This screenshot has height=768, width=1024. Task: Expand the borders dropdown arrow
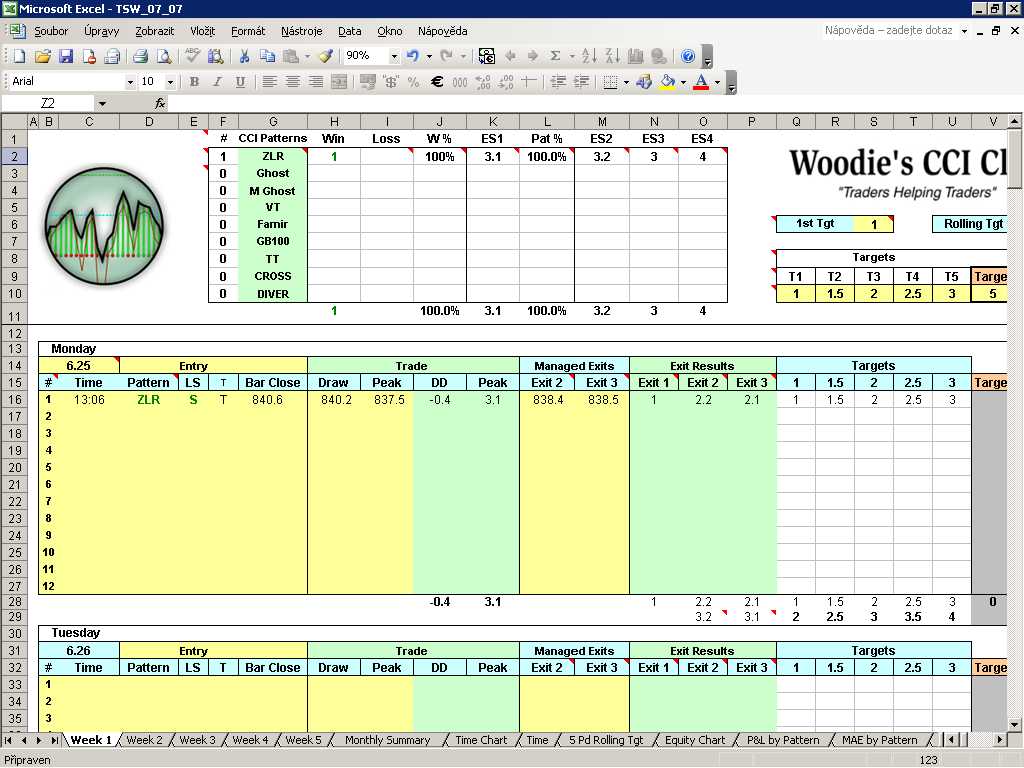click(626, 82)
